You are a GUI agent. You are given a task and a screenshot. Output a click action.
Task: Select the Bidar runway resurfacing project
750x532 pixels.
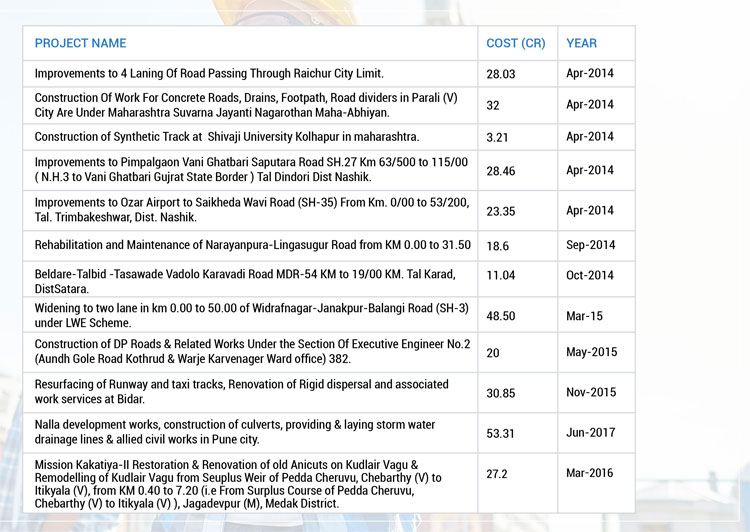[x=242, y=391]
